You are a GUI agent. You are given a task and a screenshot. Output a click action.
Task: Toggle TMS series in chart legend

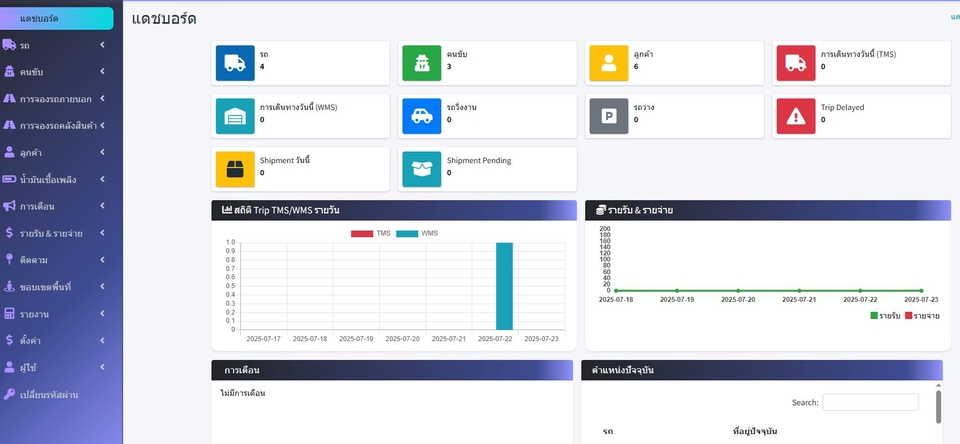point(374,233)
